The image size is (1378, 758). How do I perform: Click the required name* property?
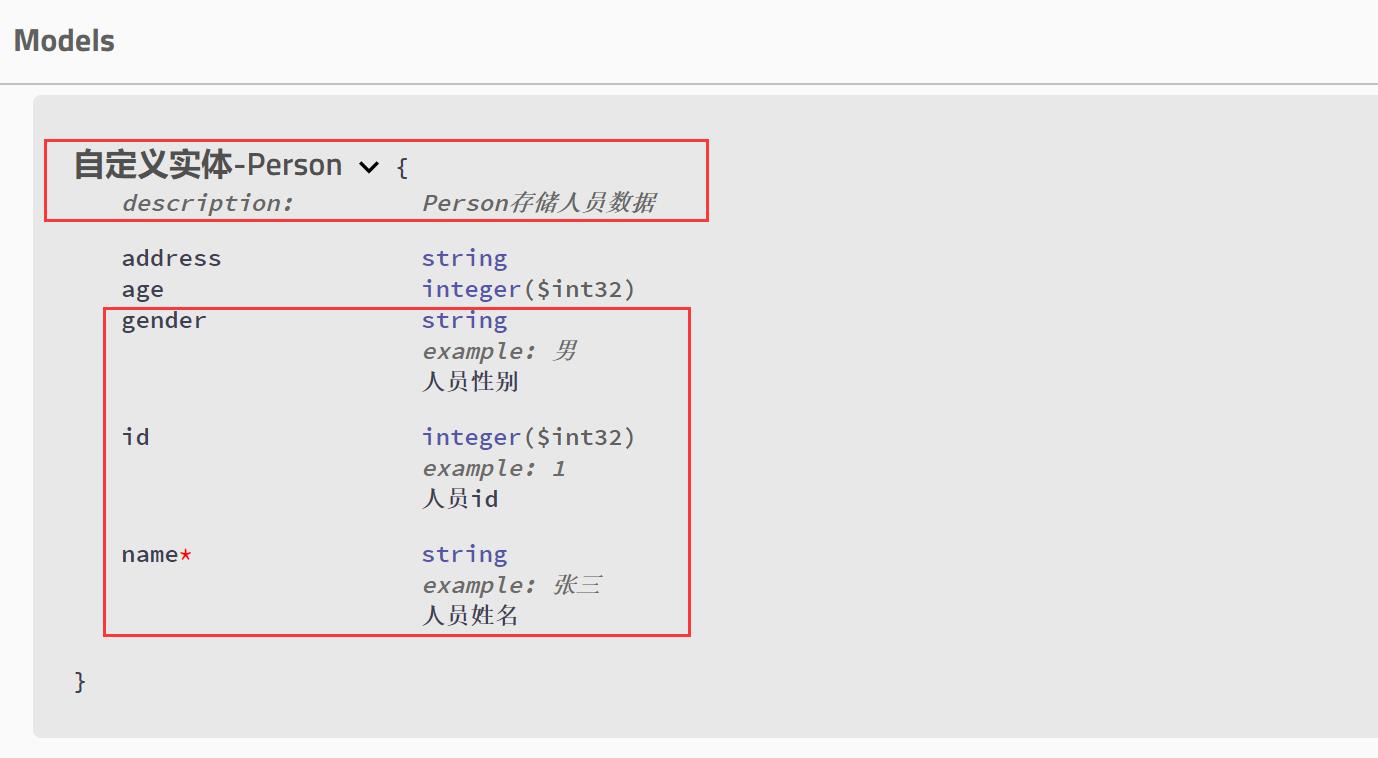(x=156, y=554)
